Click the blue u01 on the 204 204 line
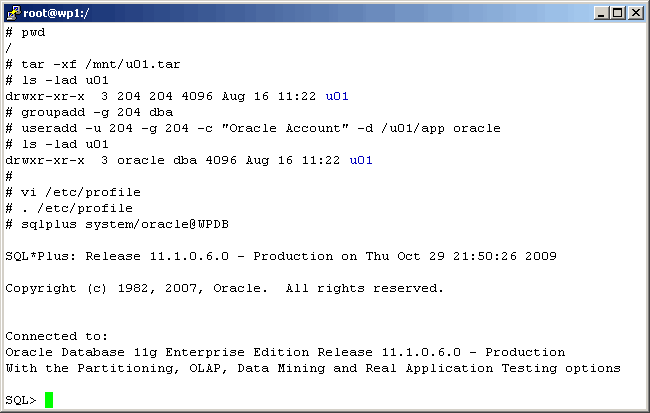The image size is (650, 413). click(x=337, y=96)
